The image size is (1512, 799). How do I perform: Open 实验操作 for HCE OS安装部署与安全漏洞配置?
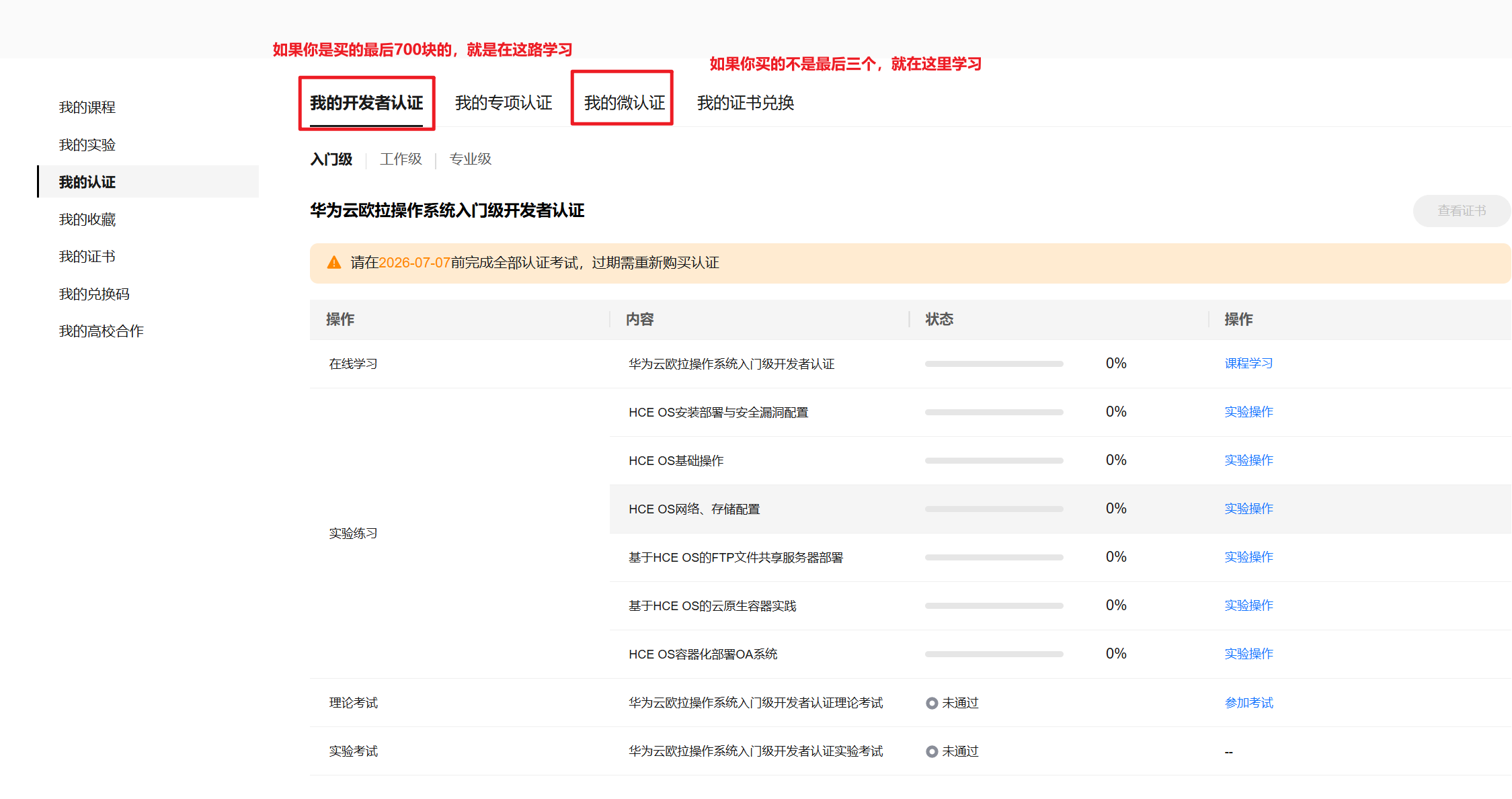pos(1248,412)
